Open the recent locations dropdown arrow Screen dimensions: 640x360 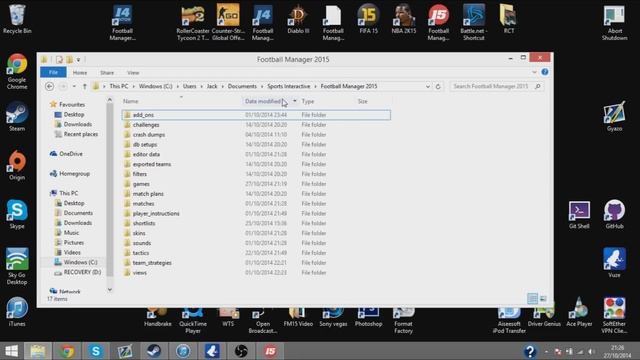point(74,87)
